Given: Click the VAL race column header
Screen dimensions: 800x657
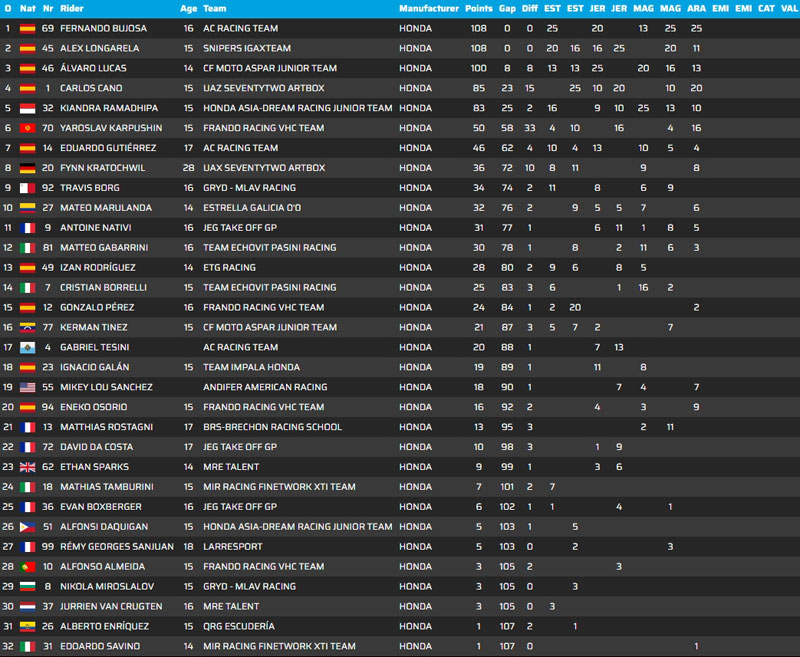Looking at the screenshot, I should click(x=790, y=8).
